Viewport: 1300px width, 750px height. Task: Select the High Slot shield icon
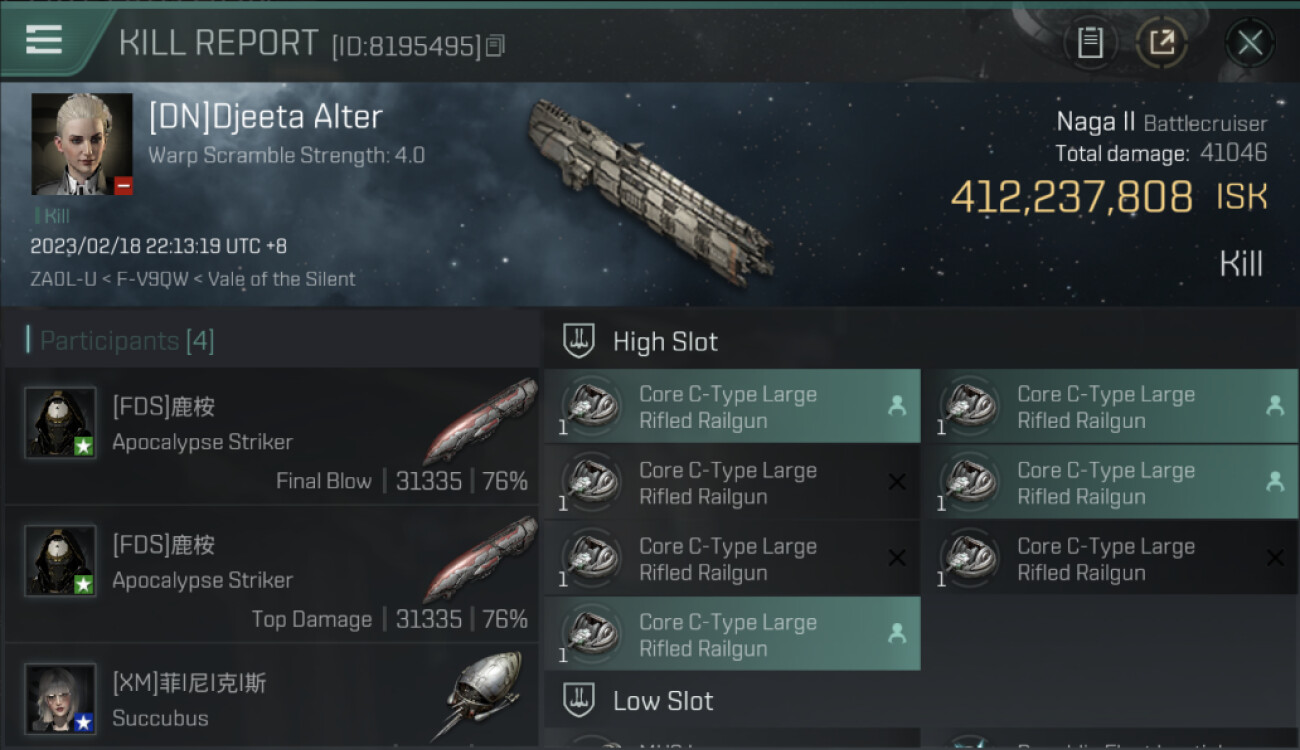(580, 341)
